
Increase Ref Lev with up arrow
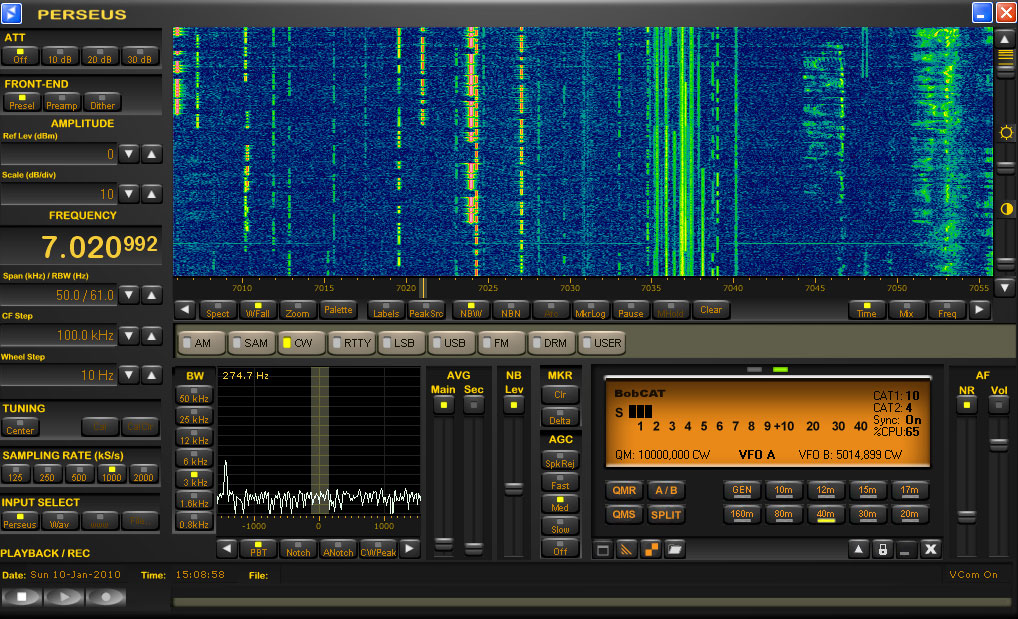151,154
